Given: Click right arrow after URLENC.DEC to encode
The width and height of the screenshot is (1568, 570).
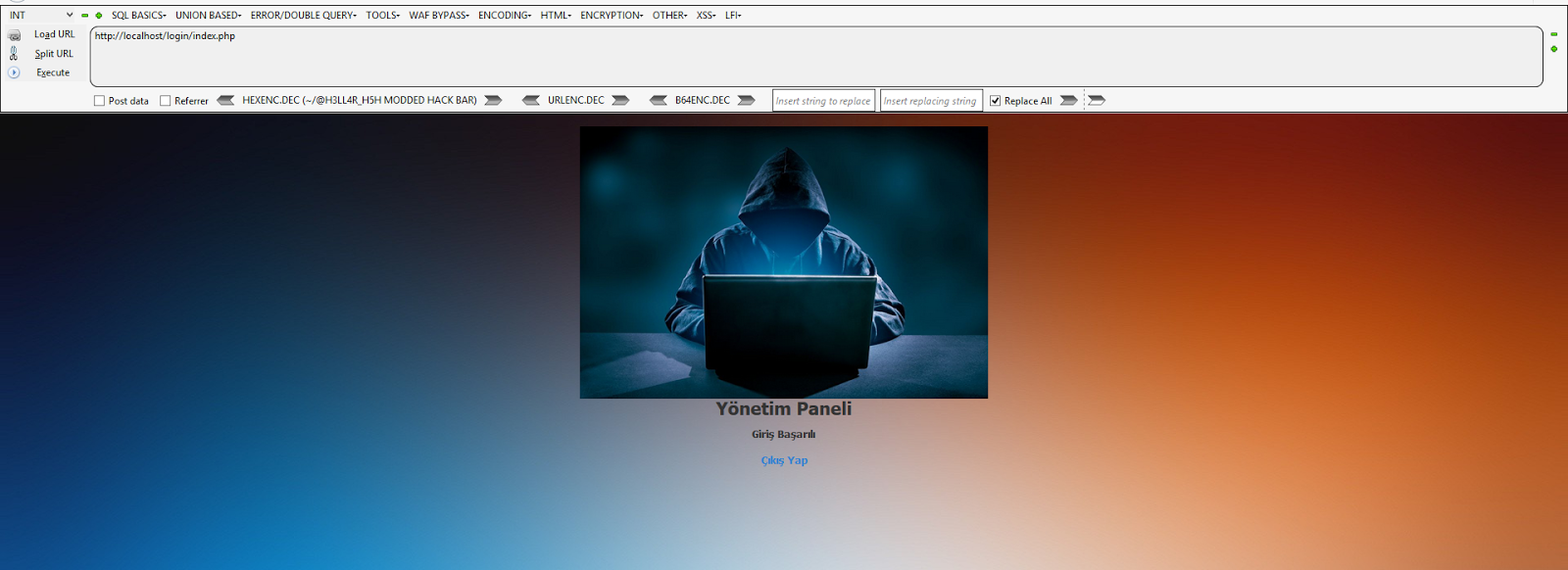Looking at the screenshot, I should (x=620, y=100).
